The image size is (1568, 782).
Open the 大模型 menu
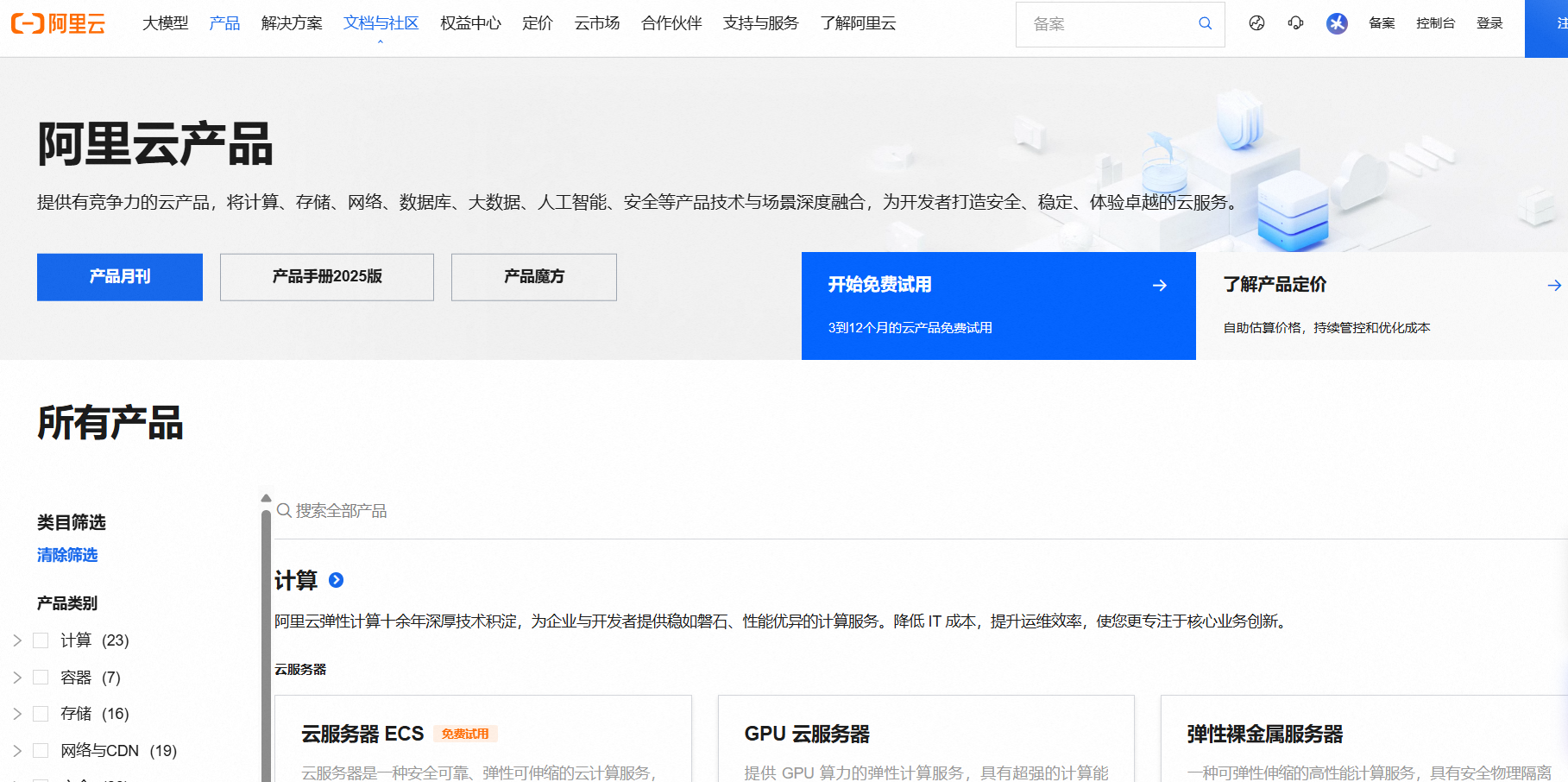[x=165, y=23]
